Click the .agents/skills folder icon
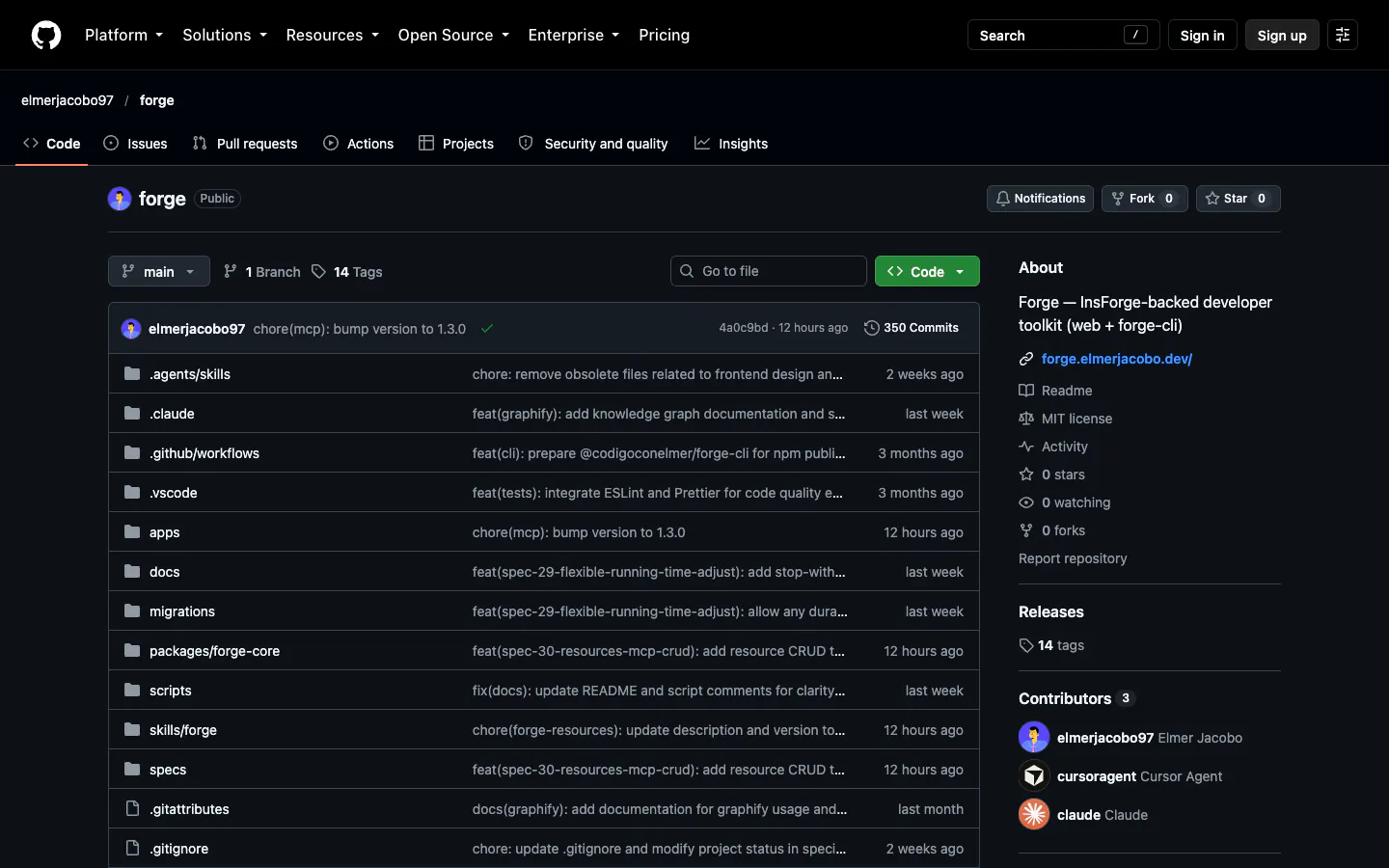This screenshot has height=868, width=1389. coord(132,373)
